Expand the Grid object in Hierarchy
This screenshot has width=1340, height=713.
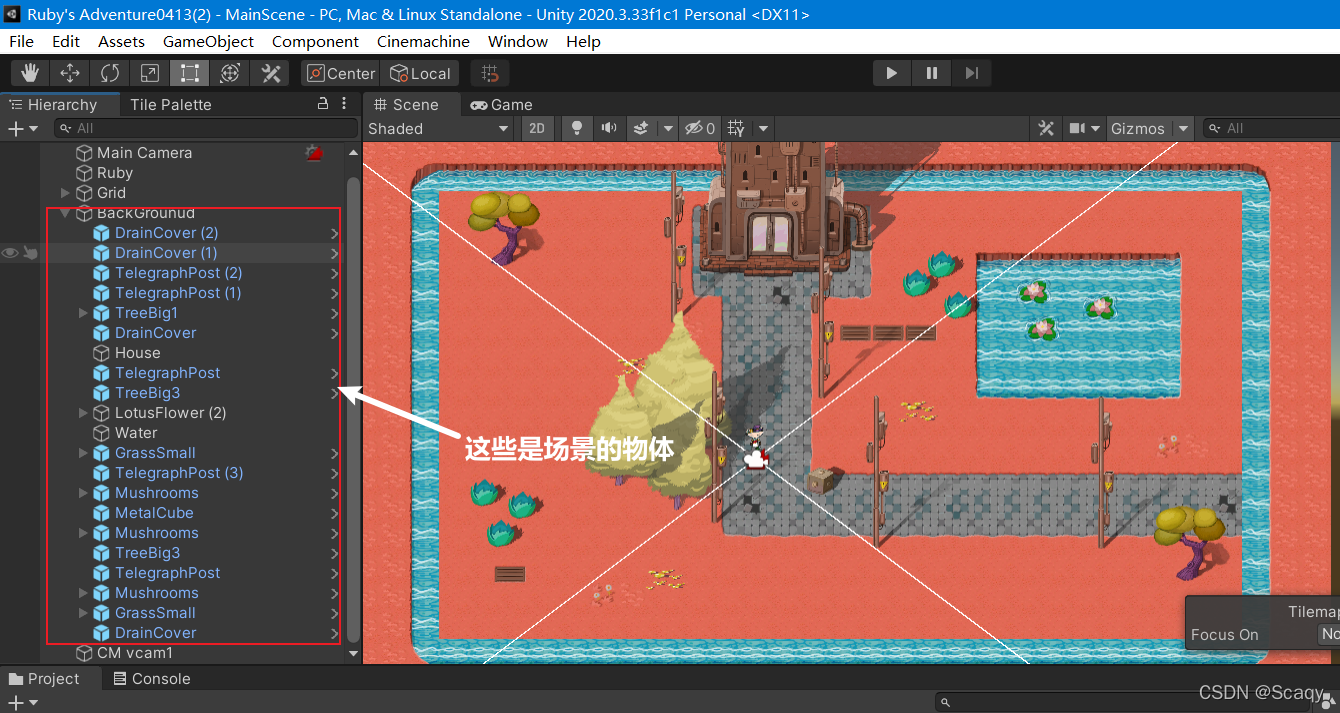(65, 193)
